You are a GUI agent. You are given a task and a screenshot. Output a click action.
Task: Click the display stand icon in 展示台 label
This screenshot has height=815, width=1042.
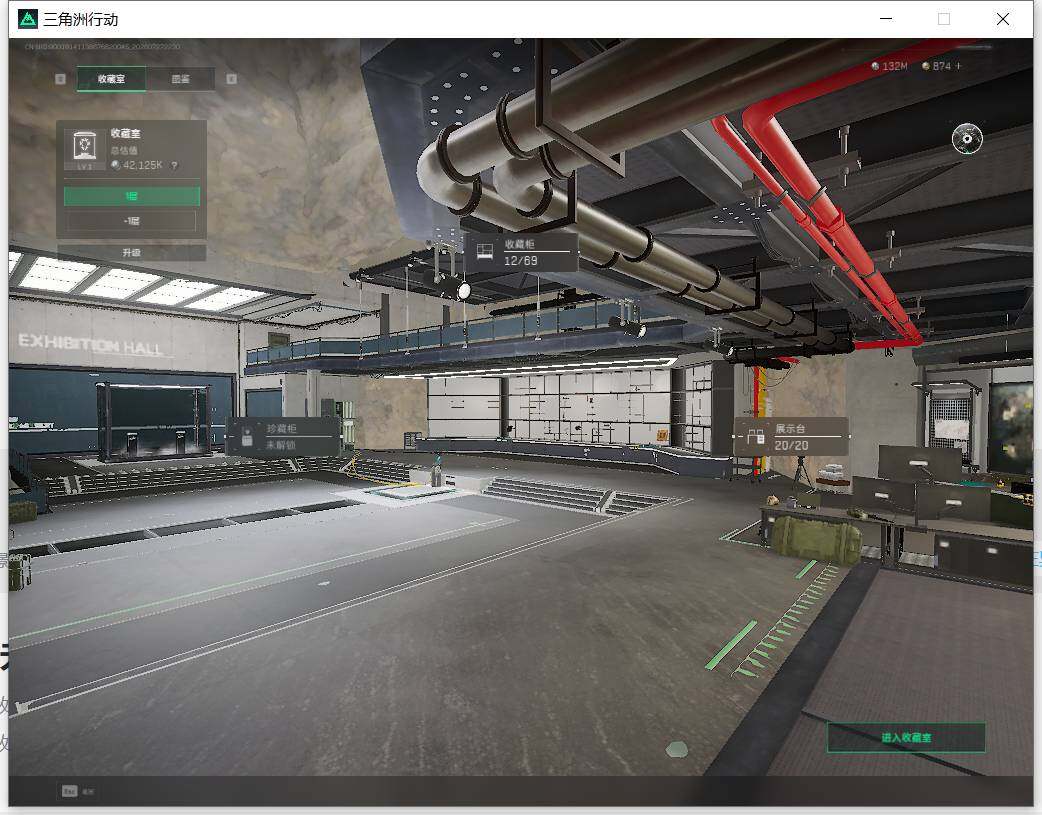tap(756, 437)
